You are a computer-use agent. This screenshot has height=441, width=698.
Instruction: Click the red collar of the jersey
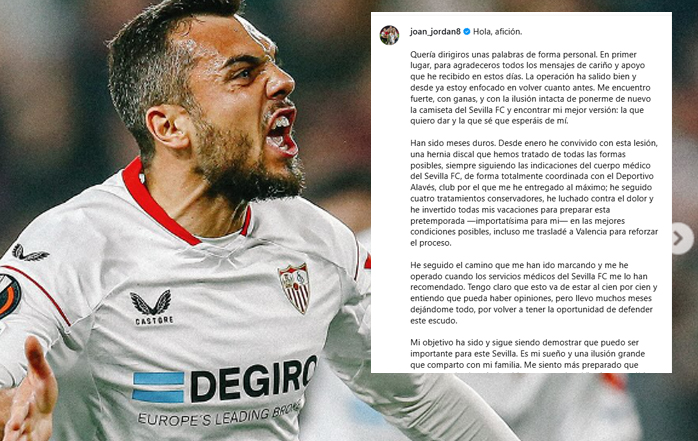pos(169,207)
